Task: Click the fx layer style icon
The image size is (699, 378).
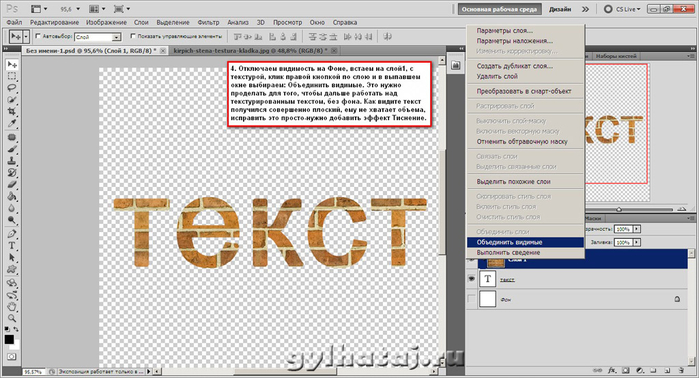Action: coord(612,370)
